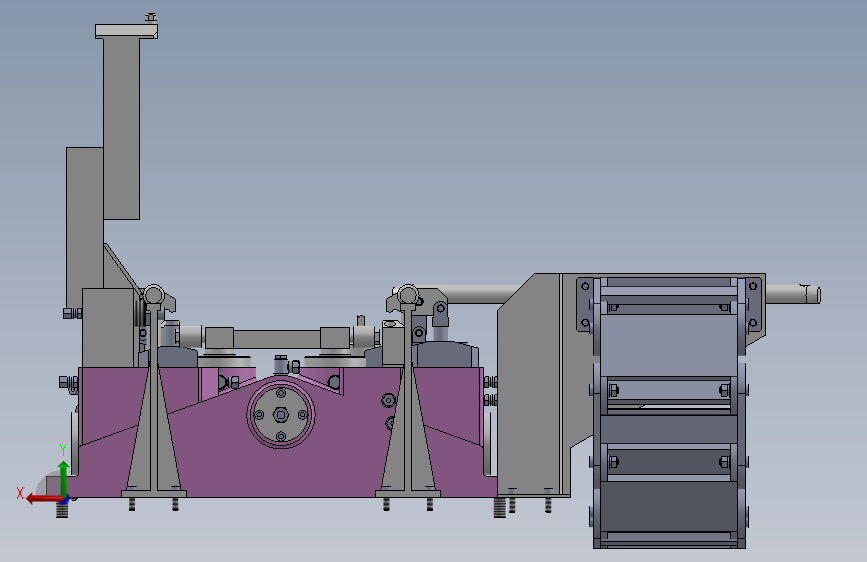Click the red X axis label
Image resolution: width=867 pixels, height=562 pixels.
(x=20, y=493)
